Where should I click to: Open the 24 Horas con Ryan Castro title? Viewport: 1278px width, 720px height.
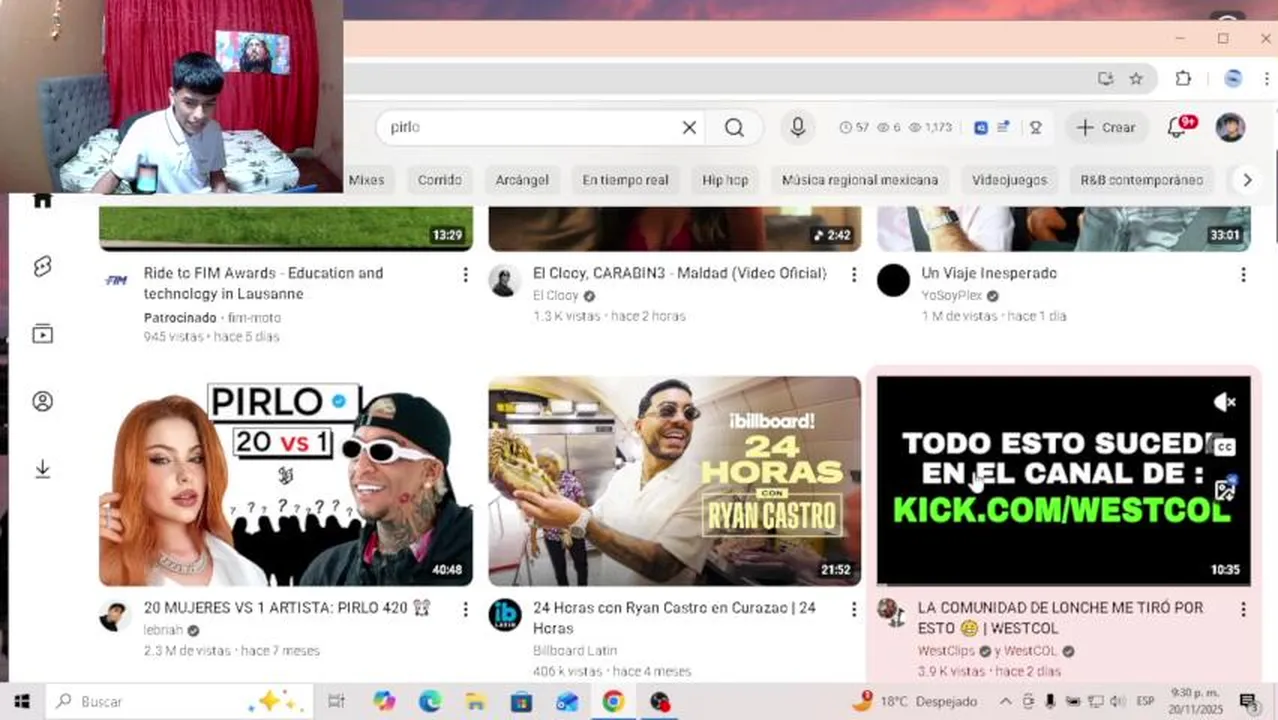(674, 617)
